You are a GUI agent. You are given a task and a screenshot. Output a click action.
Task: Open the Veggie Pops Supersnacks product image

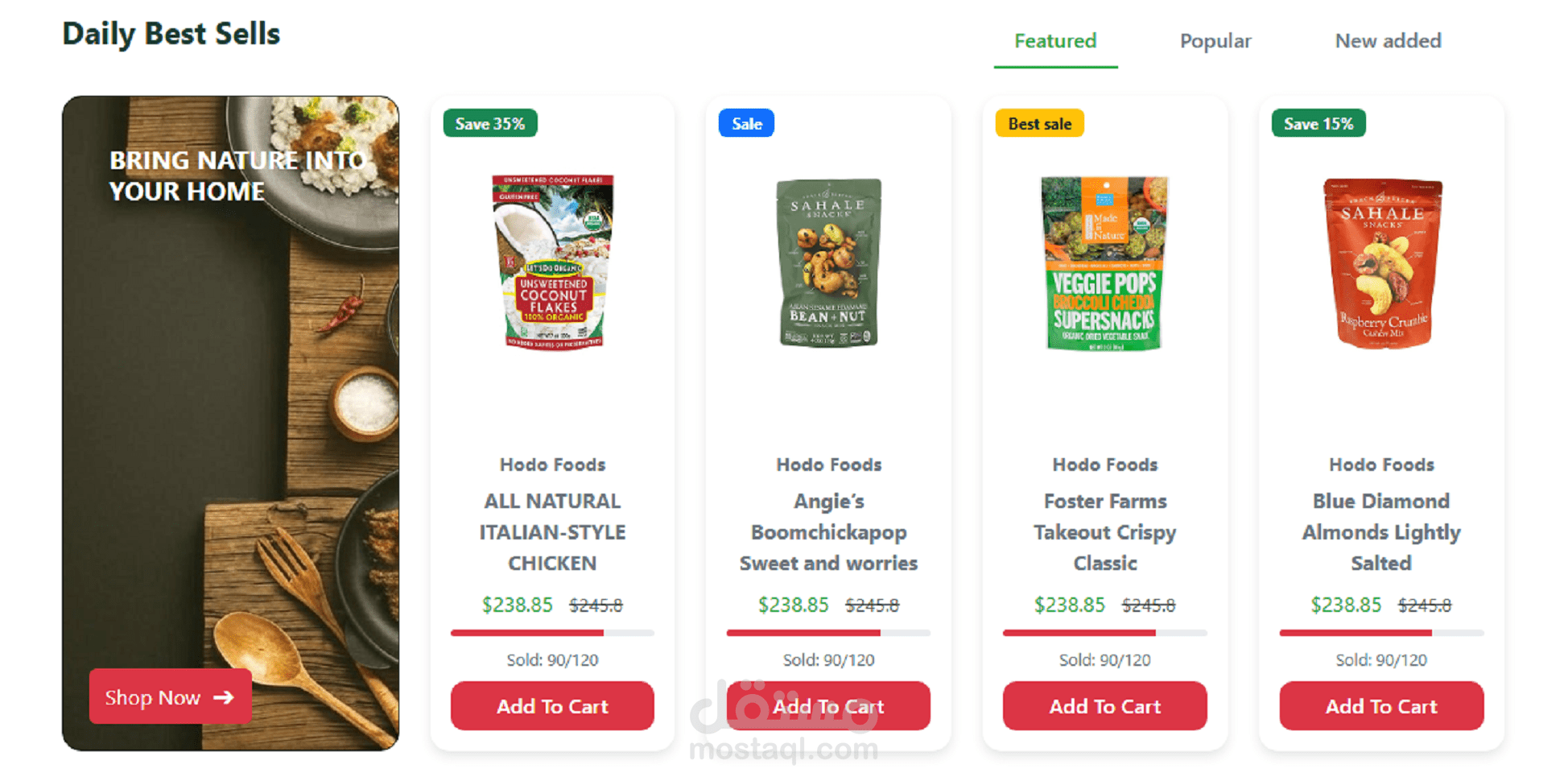tap(1104, 262)
